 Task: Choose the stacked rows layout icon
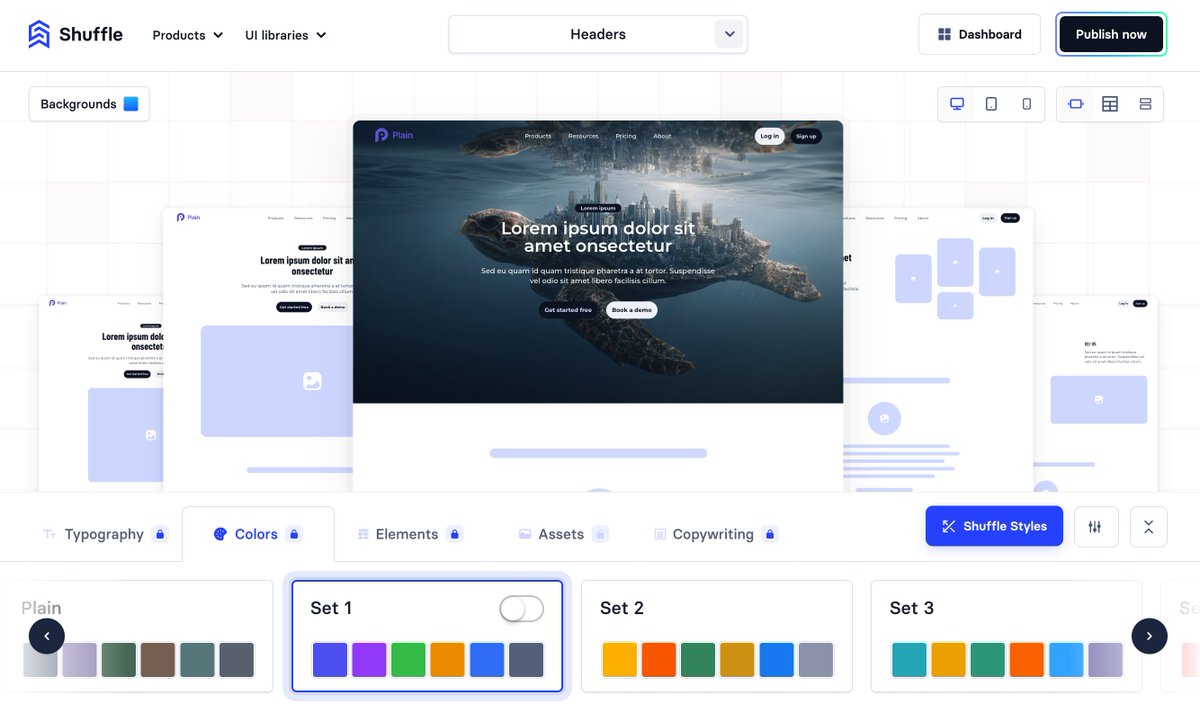pyautogui.click(x=1145, y=104)
